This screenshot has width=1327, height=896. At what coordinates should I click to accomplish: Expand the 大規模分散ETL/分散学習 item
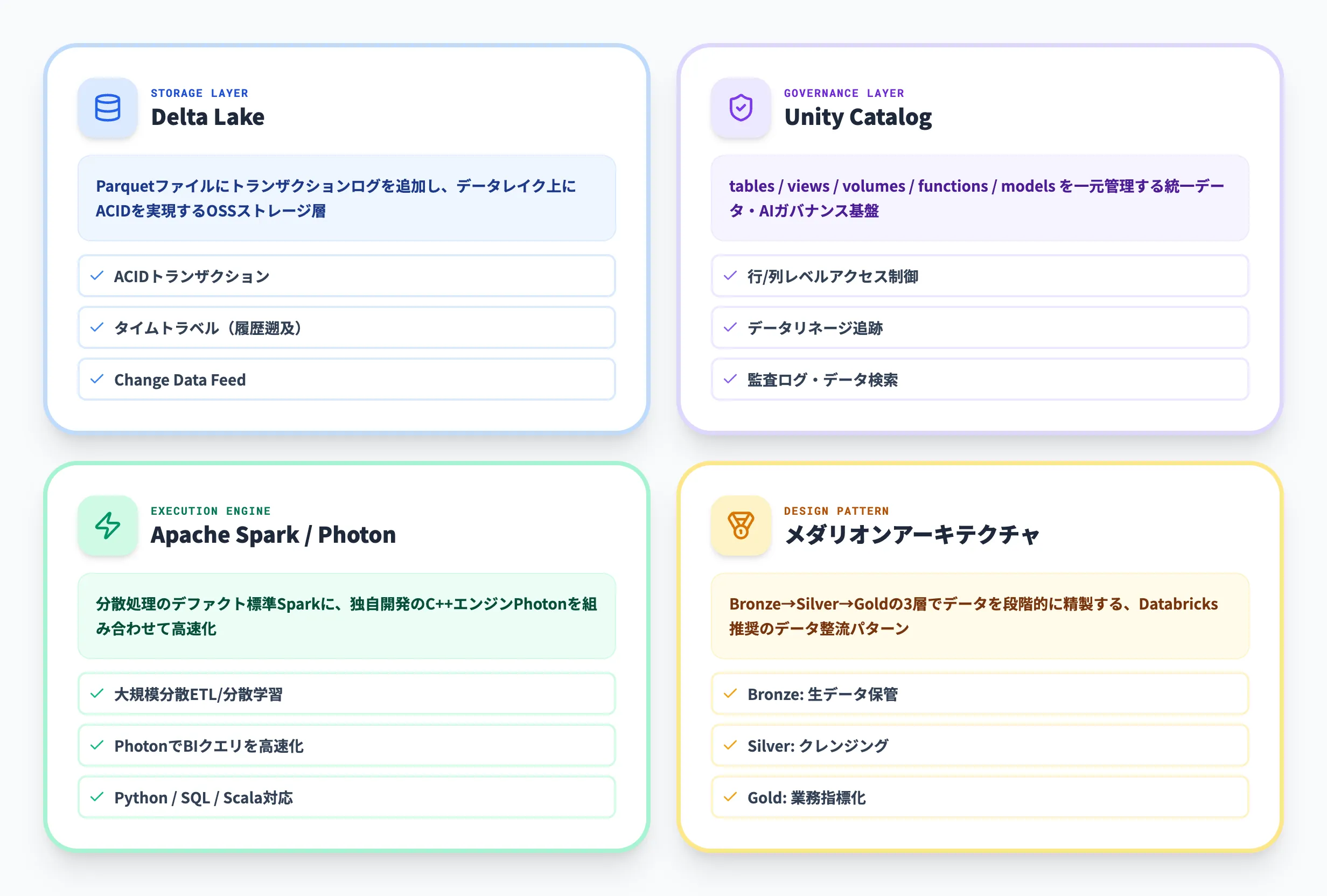346,694
